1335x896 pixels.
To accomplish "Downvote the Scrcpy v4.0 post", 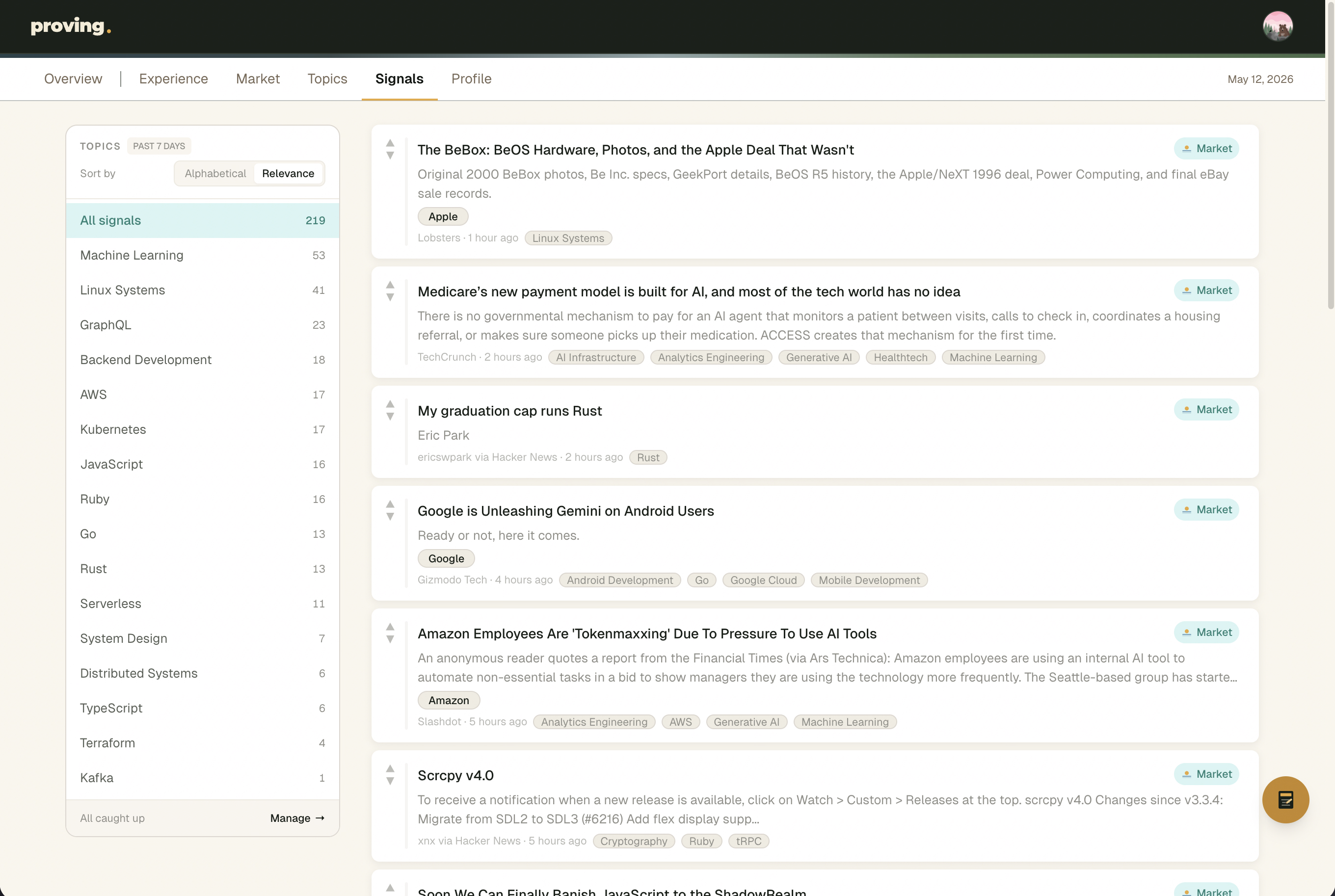I will coord(390,781).
